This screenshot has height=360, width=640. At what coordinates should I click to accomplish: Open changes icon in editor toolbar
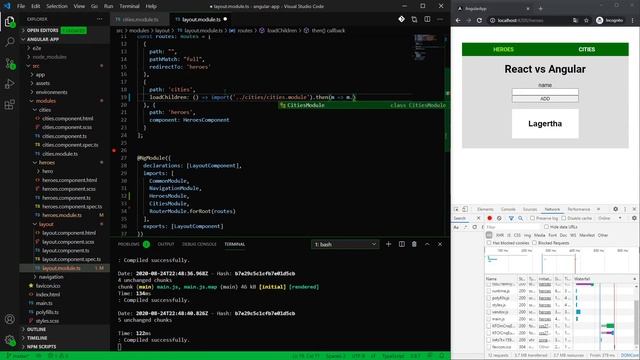point(414,19)
